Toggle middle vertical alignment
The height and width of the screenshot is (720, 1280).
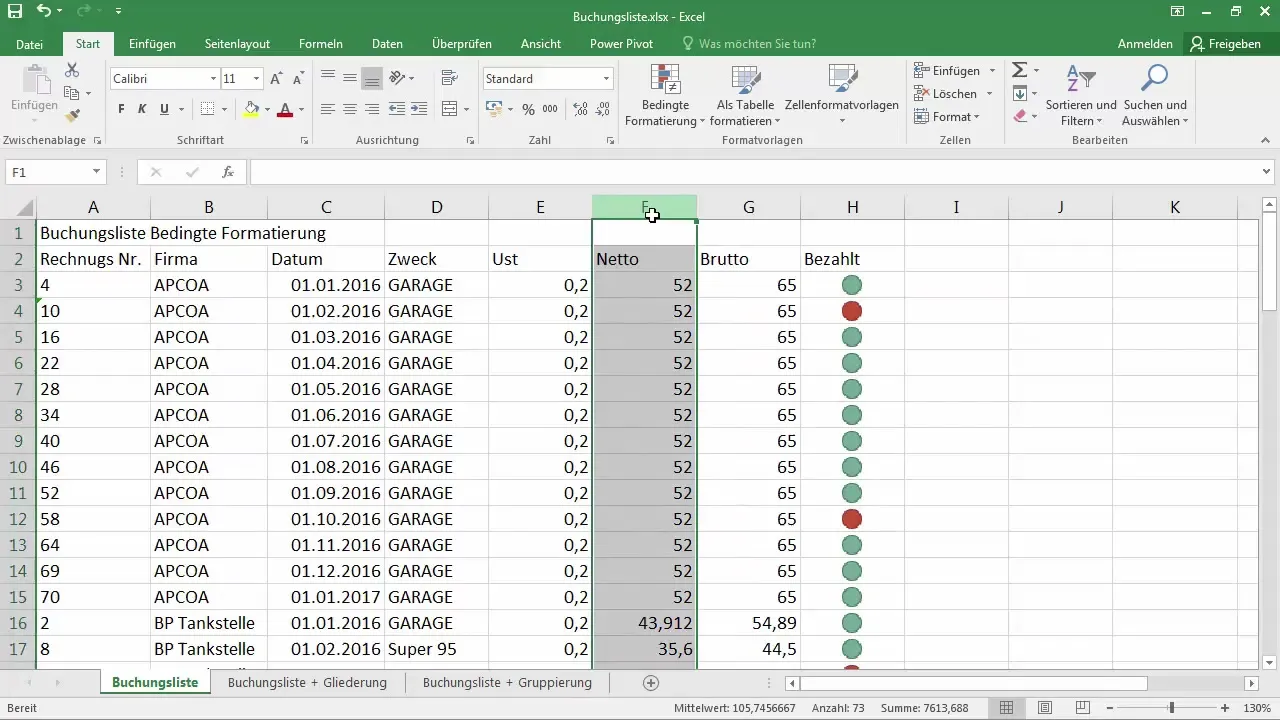click(x=350, y=78)
